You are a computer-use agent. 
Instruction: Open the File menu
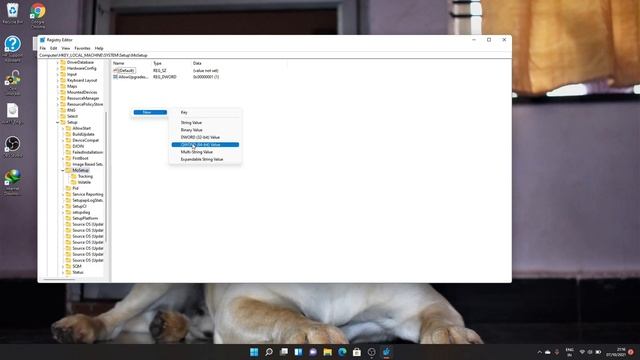43,48
